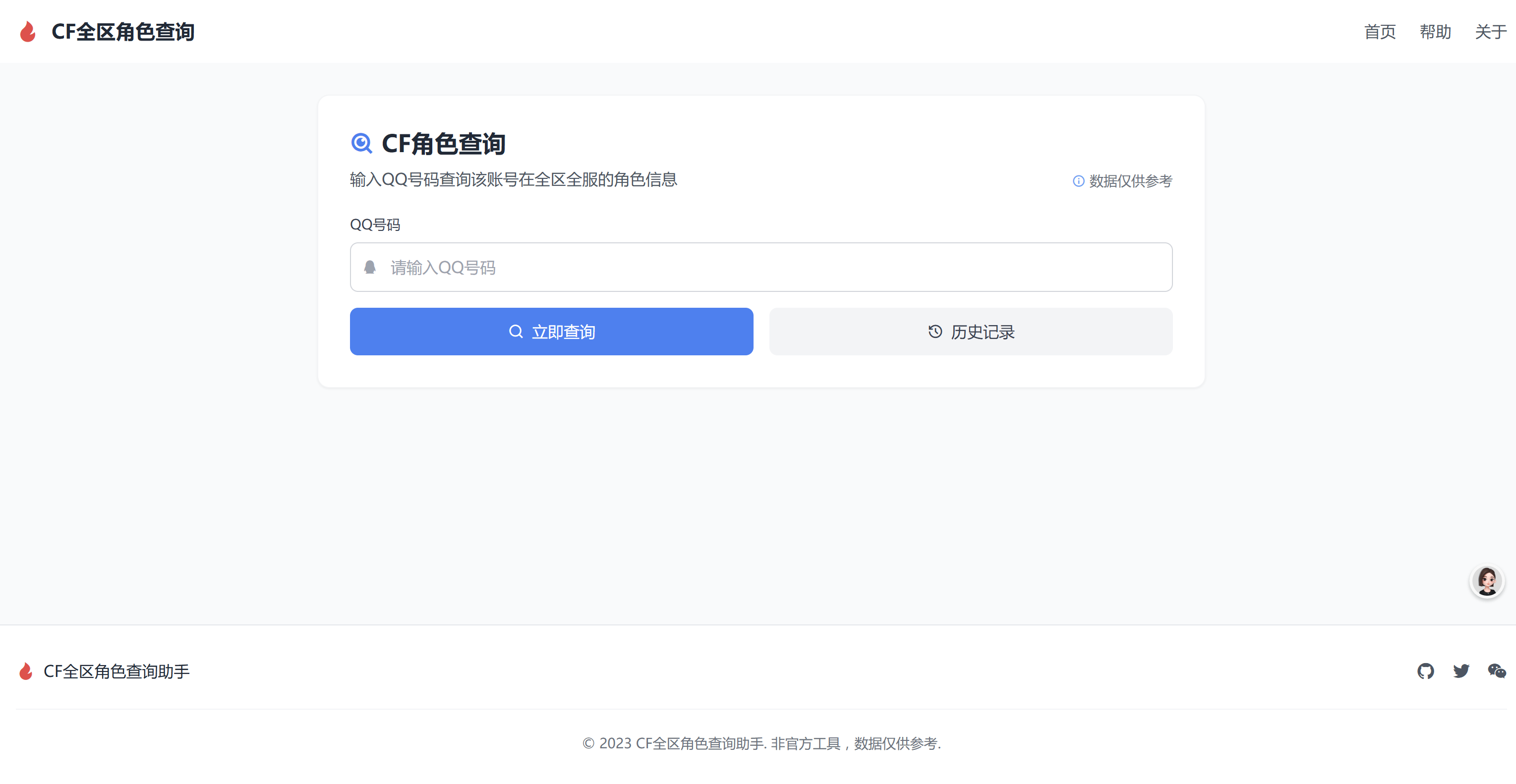Click the QQ号码 field label
The height and width of the screenshot is (784, 1516).
pos(375,224)
